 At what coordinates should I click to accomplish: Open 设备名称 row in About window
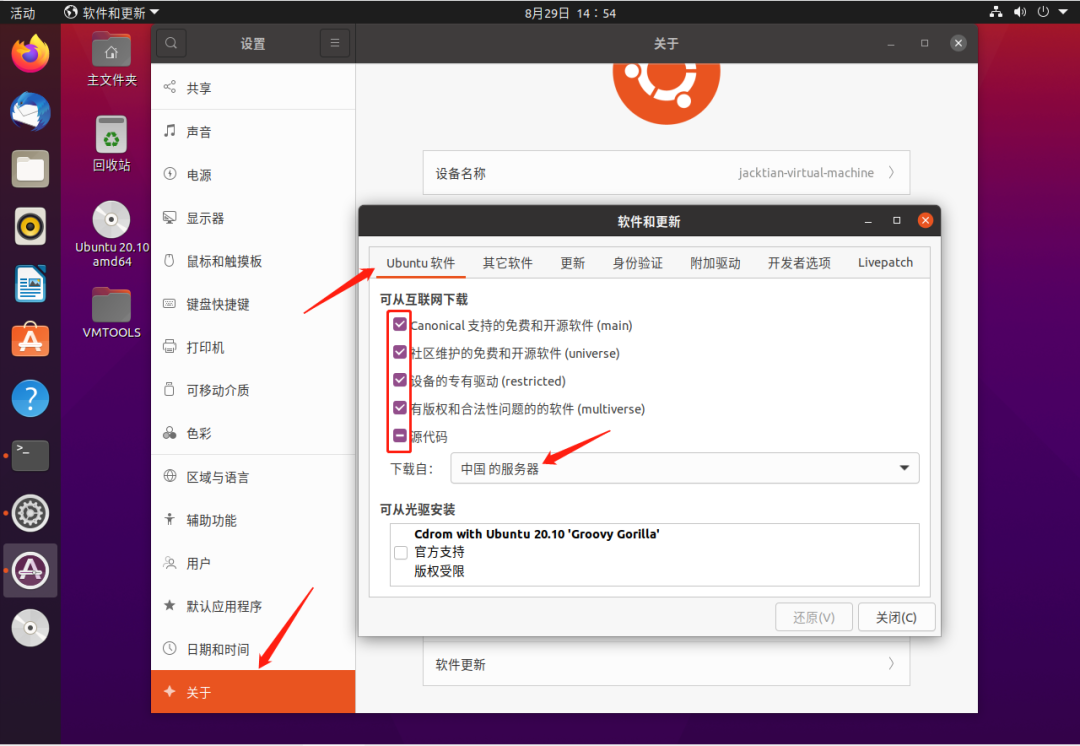tap(666, 172)
